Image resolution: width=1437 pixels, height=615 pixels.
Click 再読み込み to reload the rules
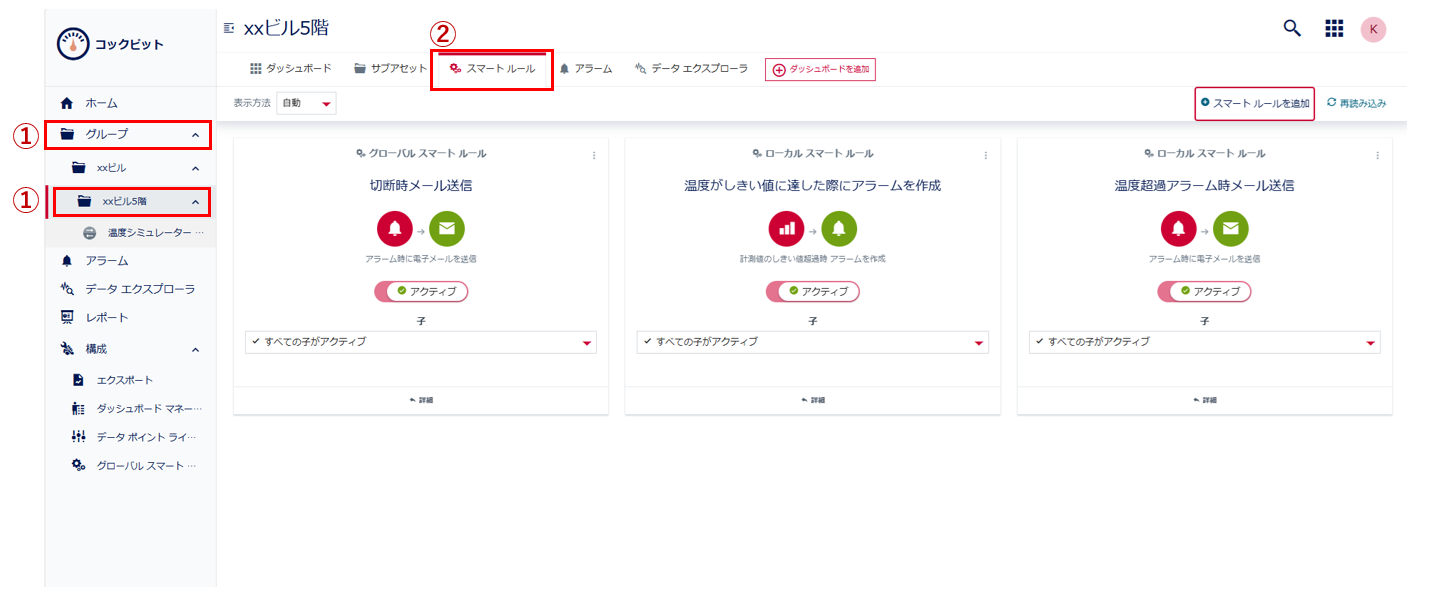coord(1356,103)
